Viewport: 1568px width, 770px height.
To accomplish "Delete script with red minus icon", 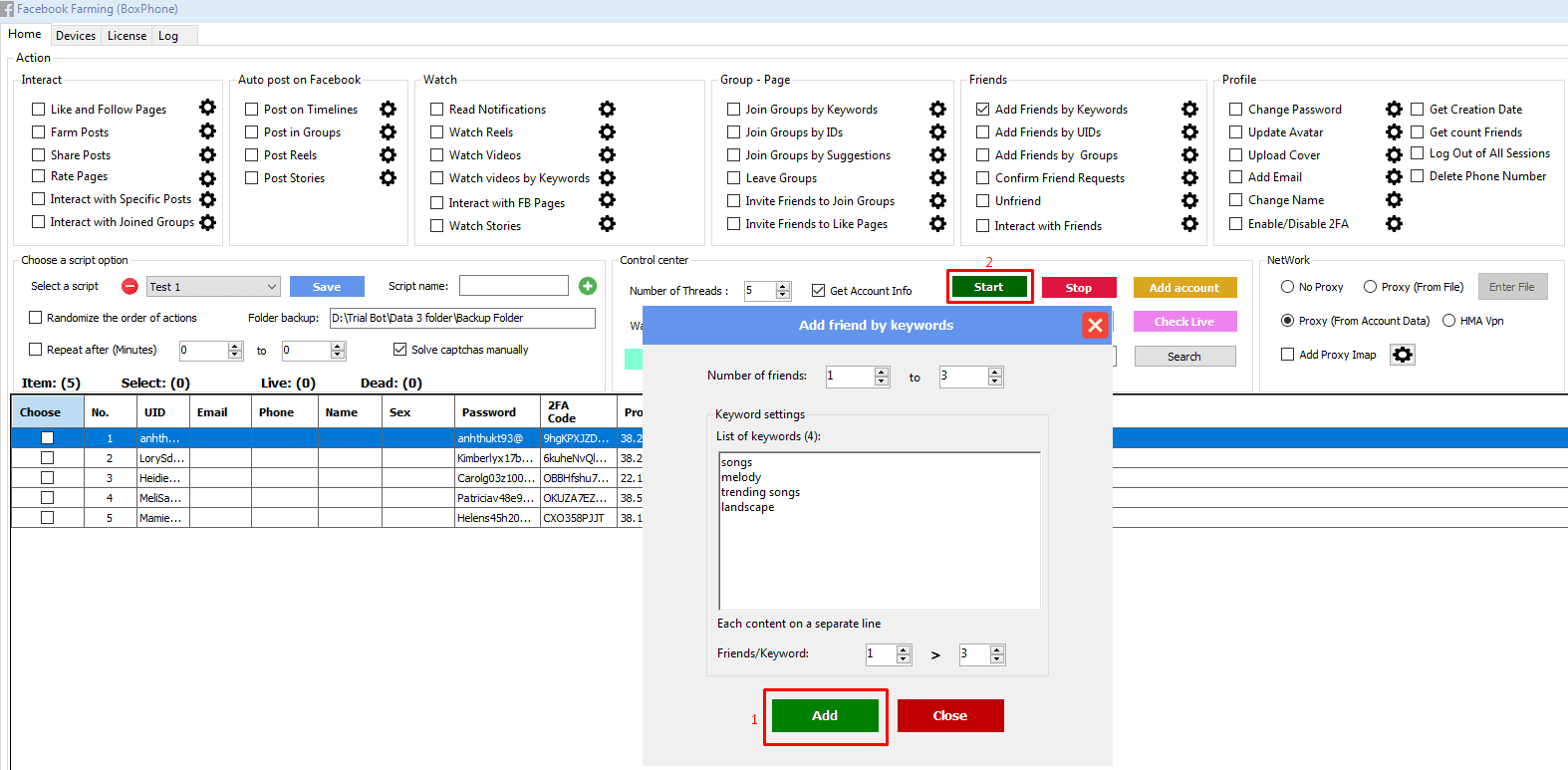I will [x=130, y=286].
